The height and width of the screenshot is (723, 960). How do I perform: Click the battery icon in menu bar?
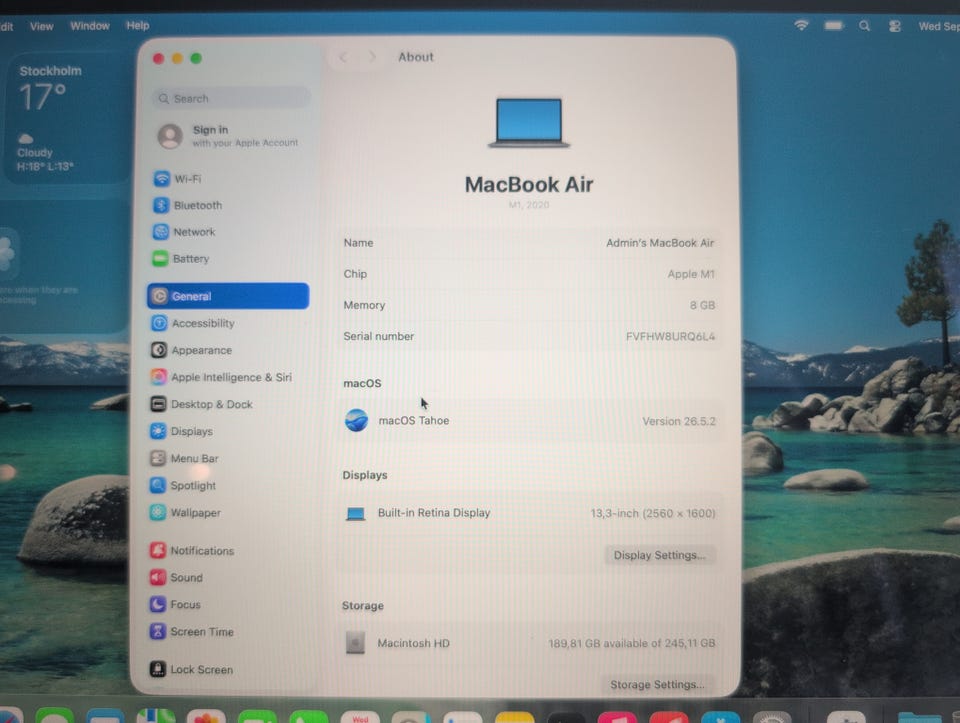click(833, 26)
